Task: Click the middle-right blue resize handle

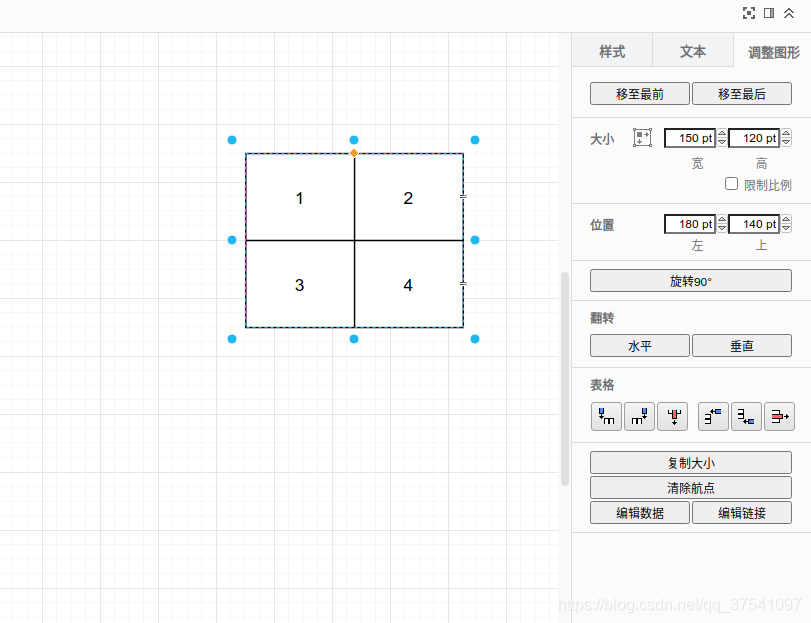Action: (x=475, y=240)
